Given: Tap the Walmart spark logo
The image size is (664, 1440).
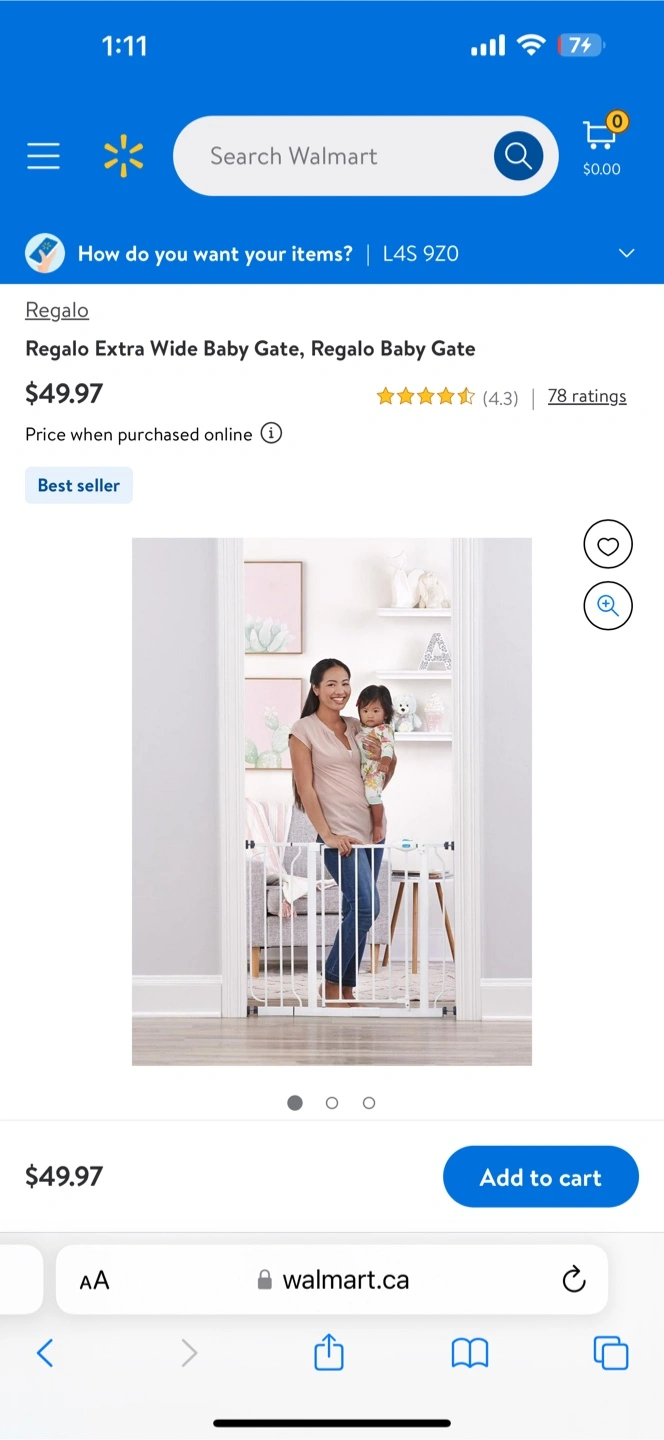Looking at the screenshot, I should pos(123,157).
